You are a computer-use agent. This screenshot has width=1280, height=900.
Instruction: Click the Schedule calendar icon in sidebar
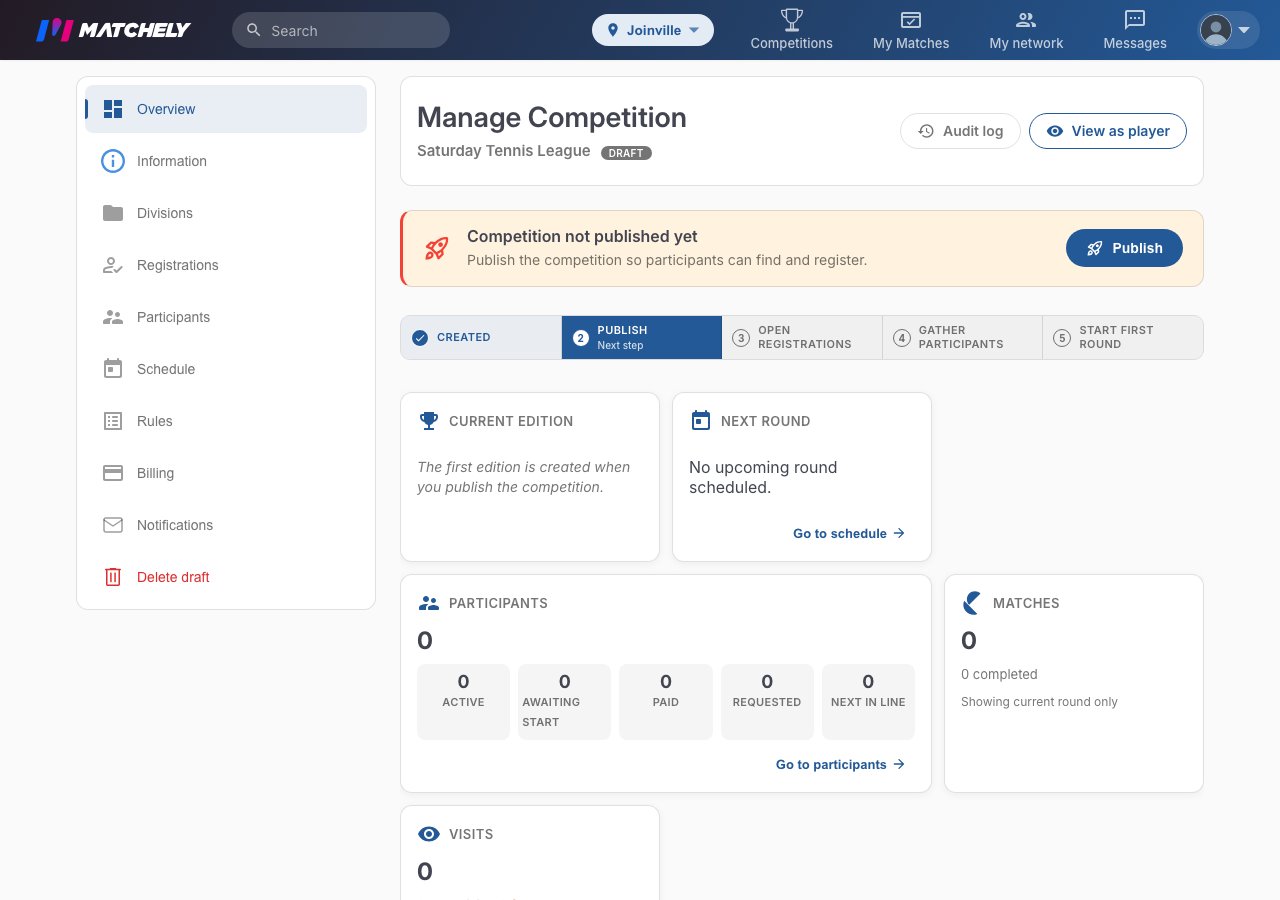[x=113, y=369]
